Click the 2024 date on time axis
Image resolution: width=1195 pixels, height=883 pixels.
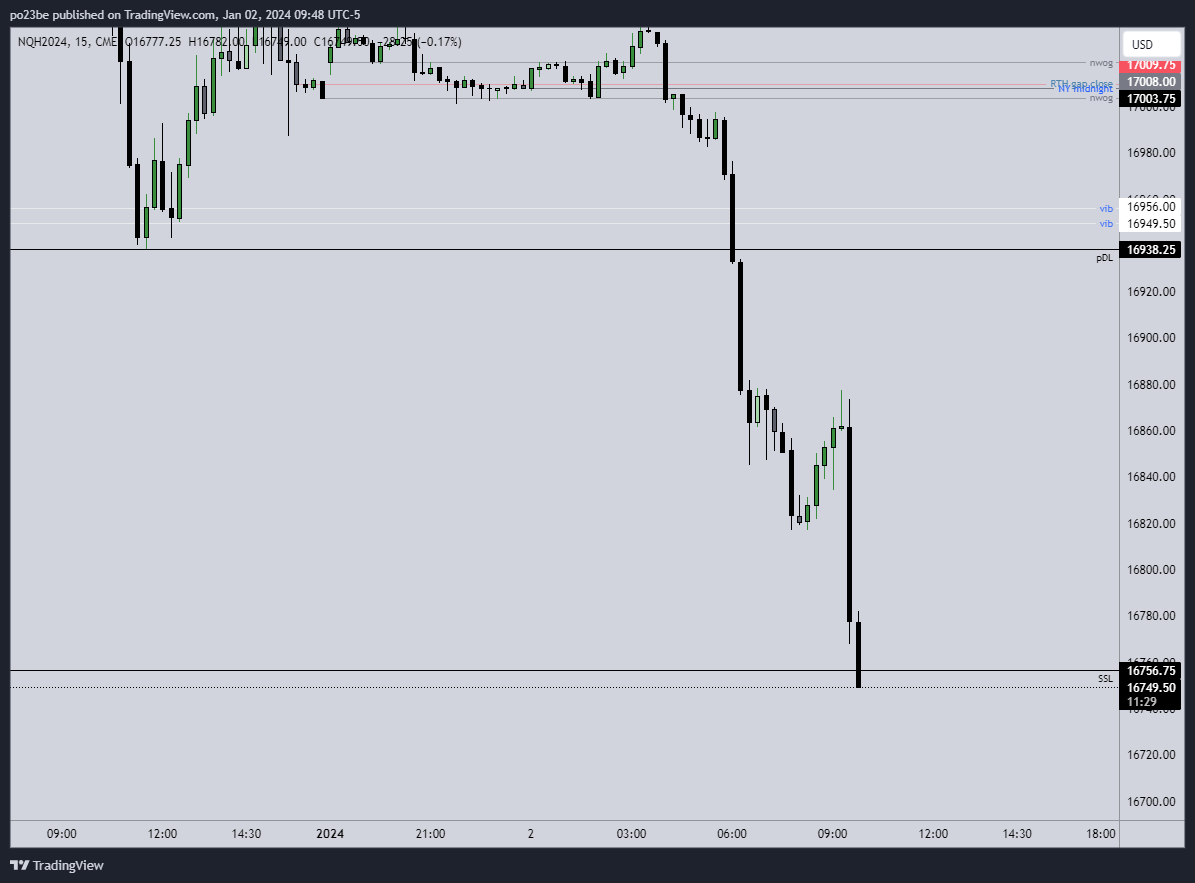click(329, 834)
